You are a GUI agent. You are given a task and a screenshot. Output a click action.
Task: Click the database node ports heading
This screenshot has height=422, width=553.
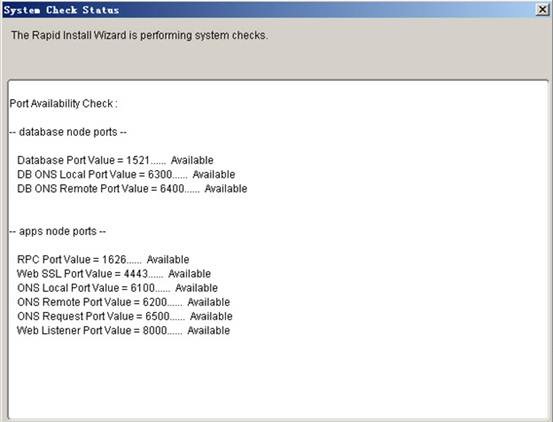68,132
